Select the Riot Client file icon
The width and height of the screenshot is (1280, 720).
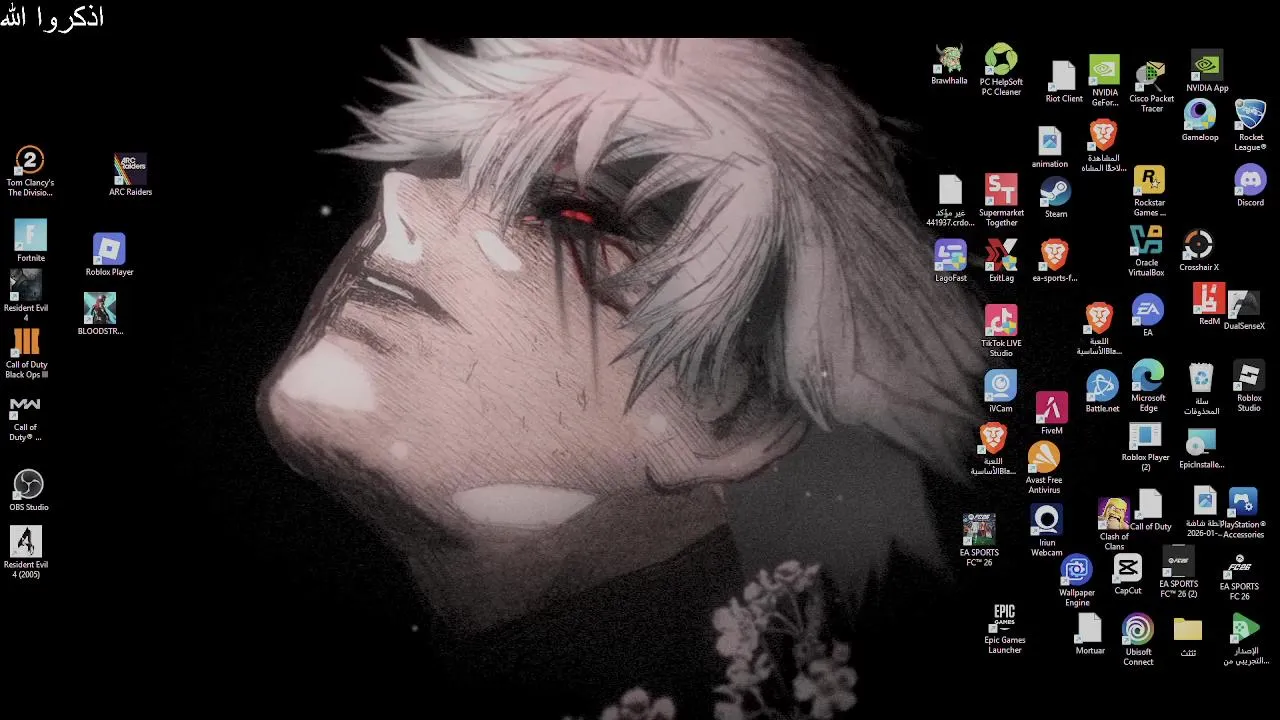point(1063,82)
